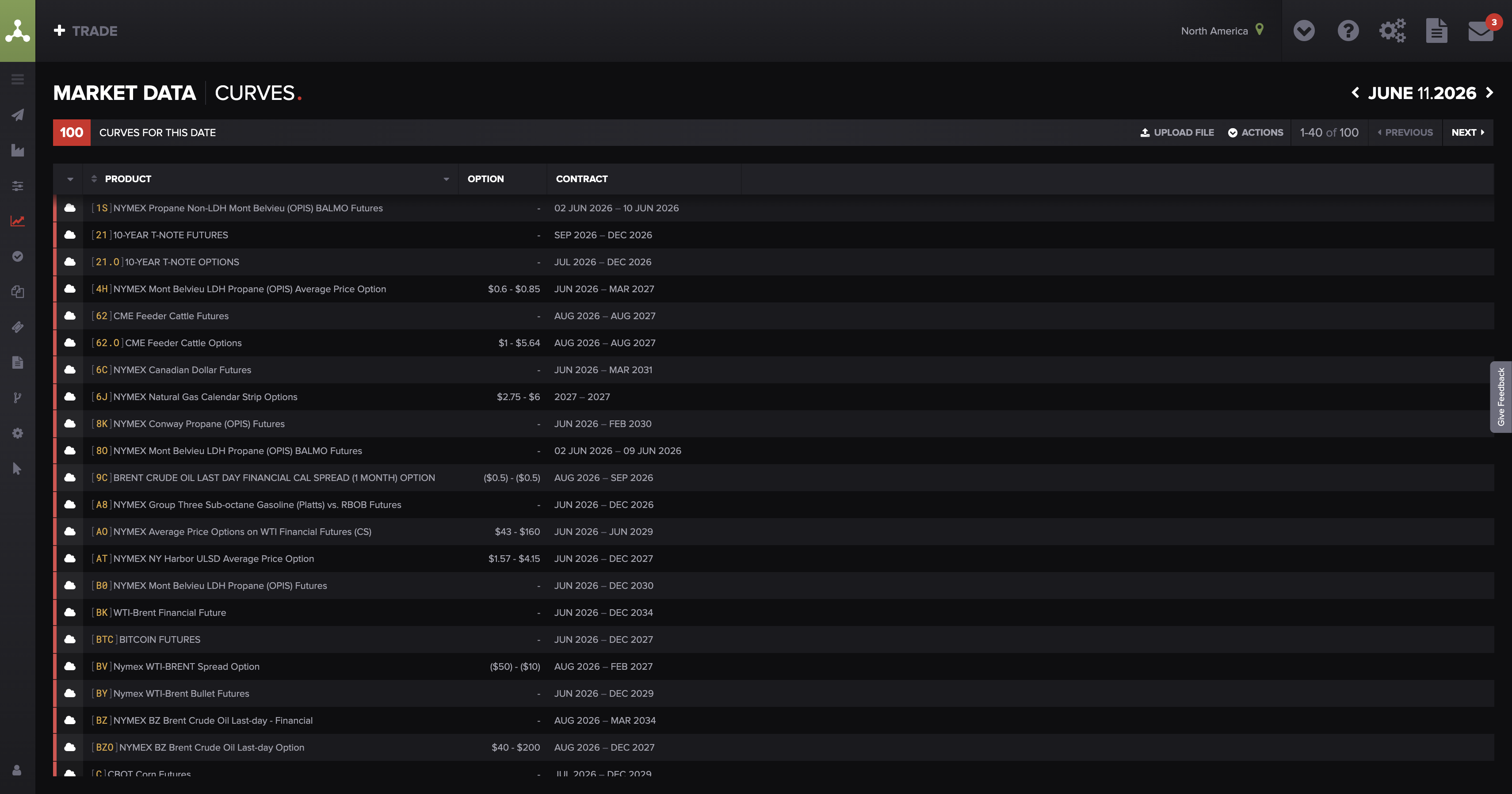The width and height of the screenshot is (1512, 794).
Task: Go to the NEXT page of curves
Action: click(1467, 133)
